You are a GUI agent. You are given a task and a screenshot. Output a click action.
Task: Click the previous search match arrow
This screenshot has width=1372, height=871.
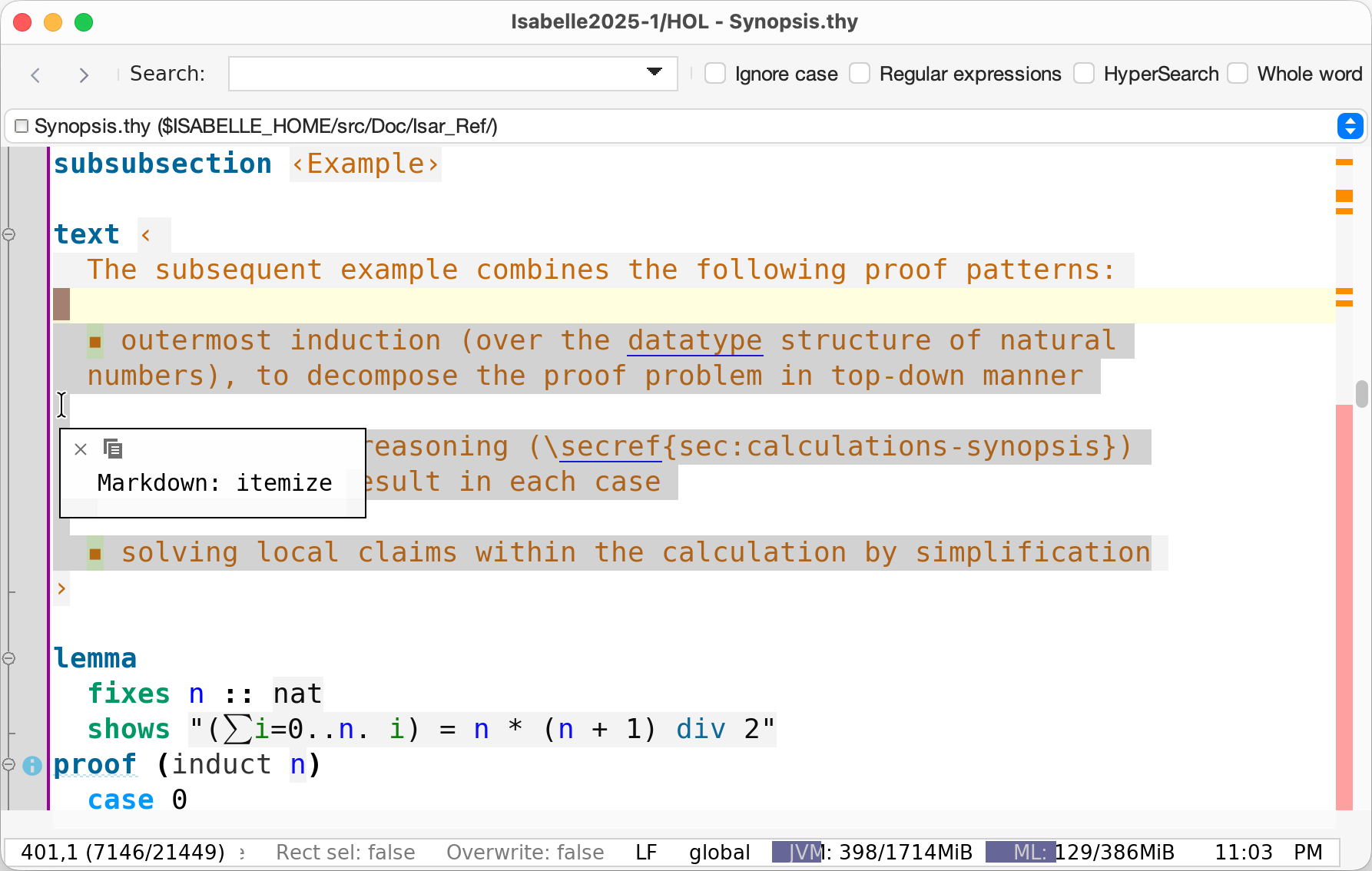coord(35,75)
